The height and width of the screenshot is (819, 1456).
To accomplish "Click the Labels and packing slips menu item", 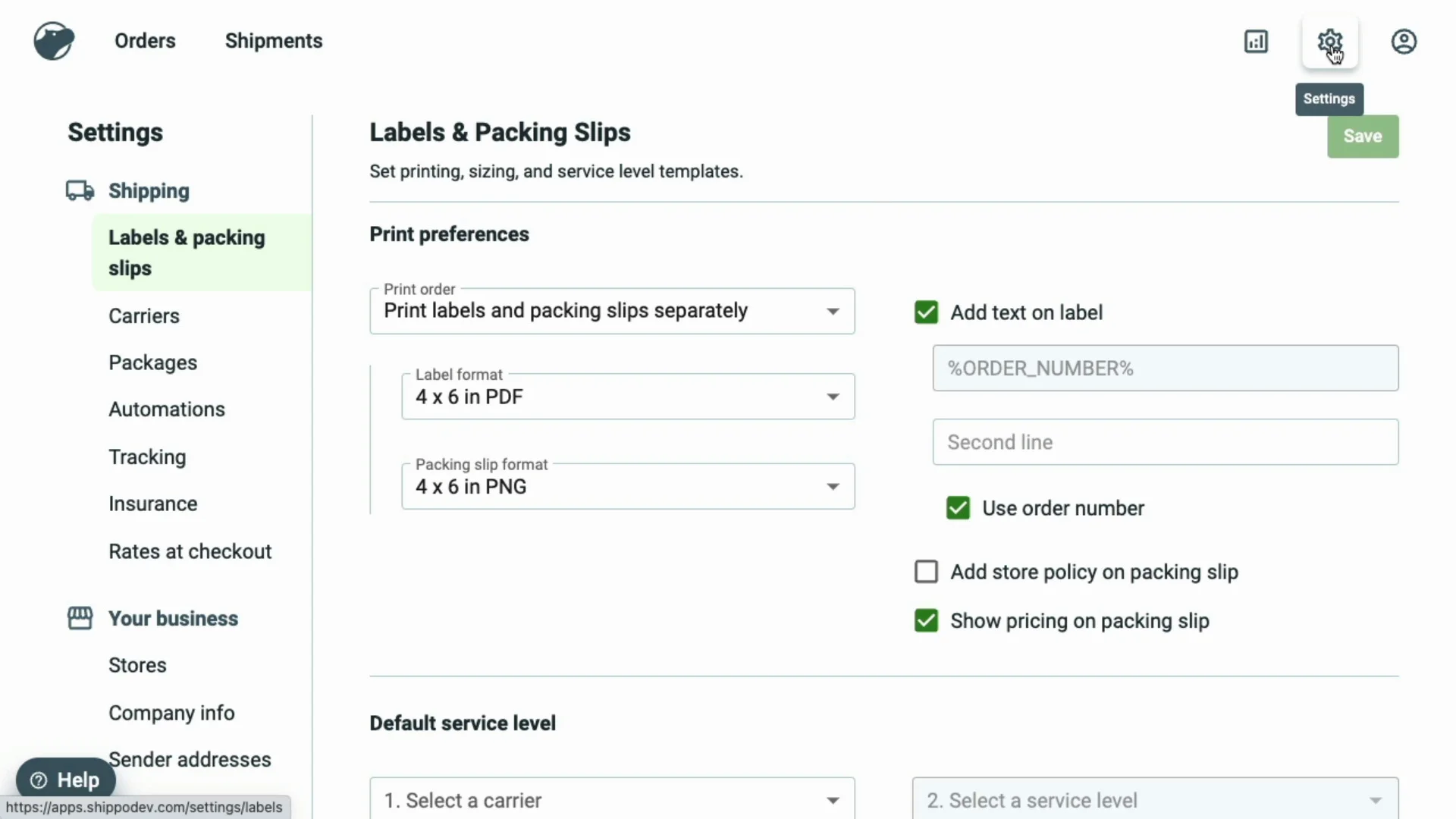I will [186, 253].
